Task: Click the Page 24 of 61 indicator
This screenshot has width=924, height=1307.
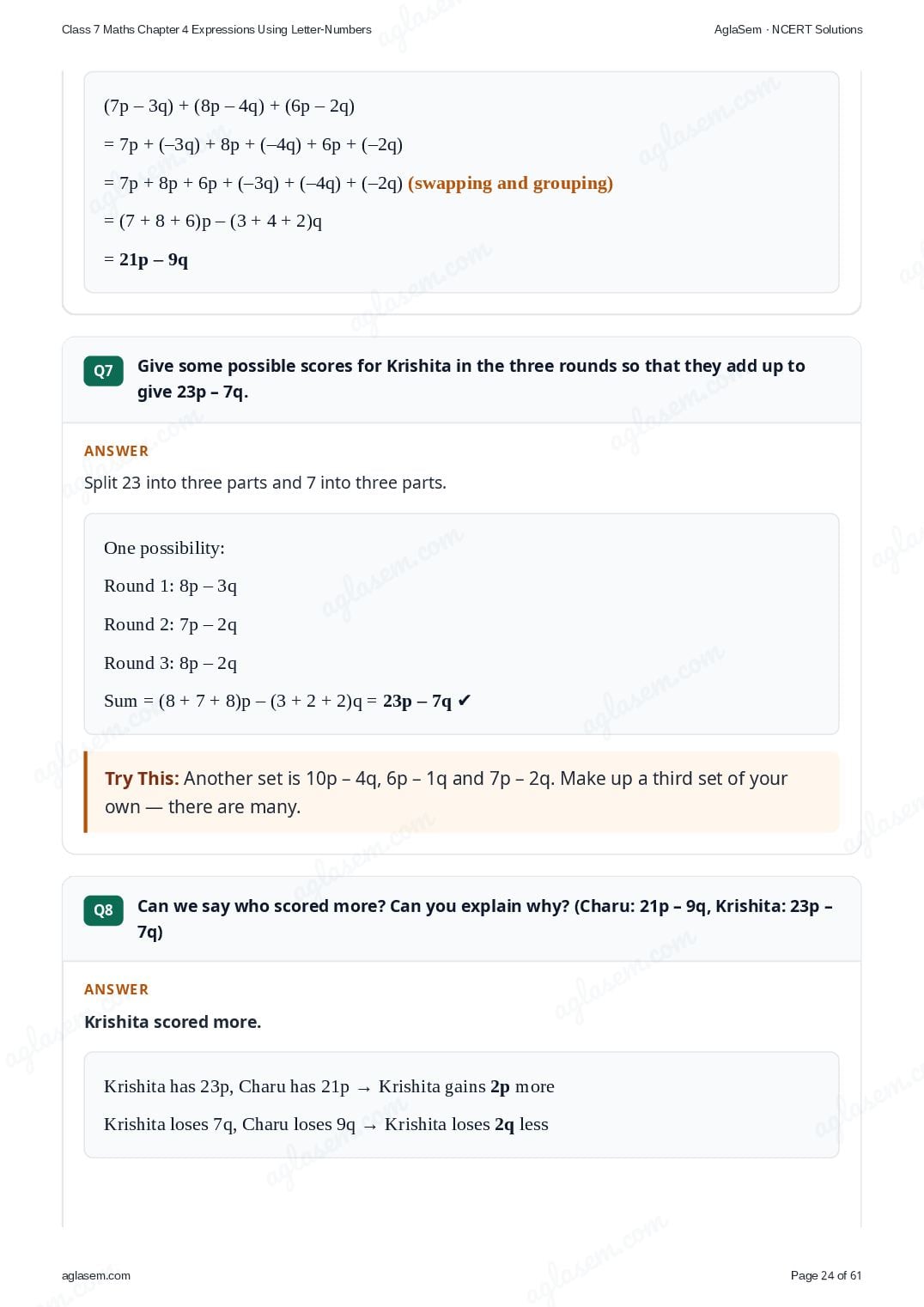Action: 826,1275
